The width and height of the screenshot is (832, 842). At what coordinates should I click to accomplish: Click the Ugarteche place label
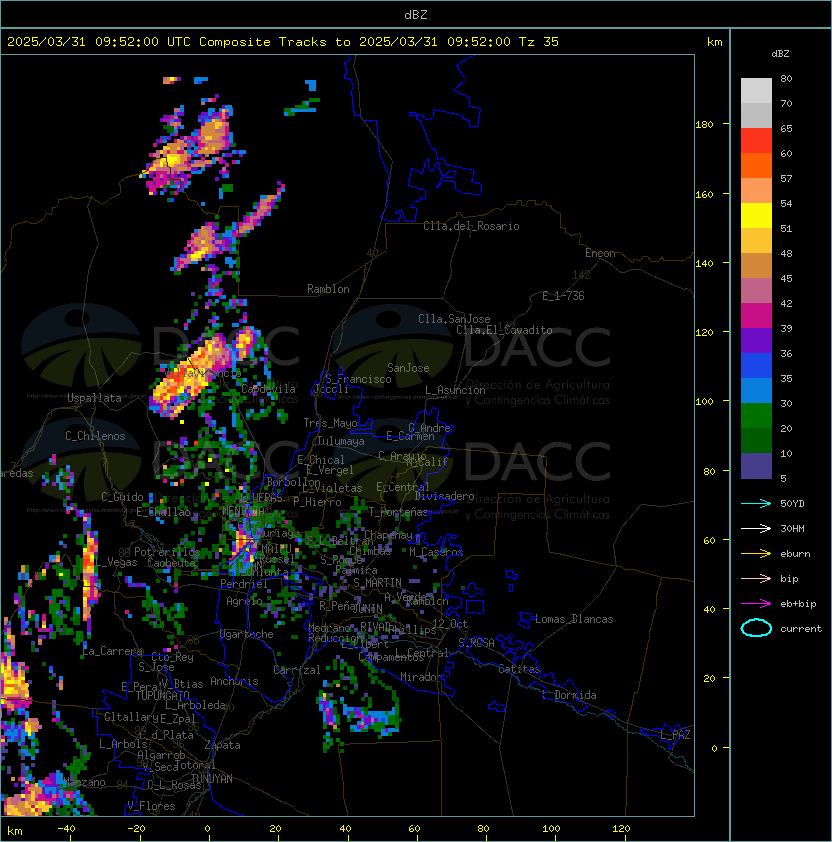(x=247, y=634)
